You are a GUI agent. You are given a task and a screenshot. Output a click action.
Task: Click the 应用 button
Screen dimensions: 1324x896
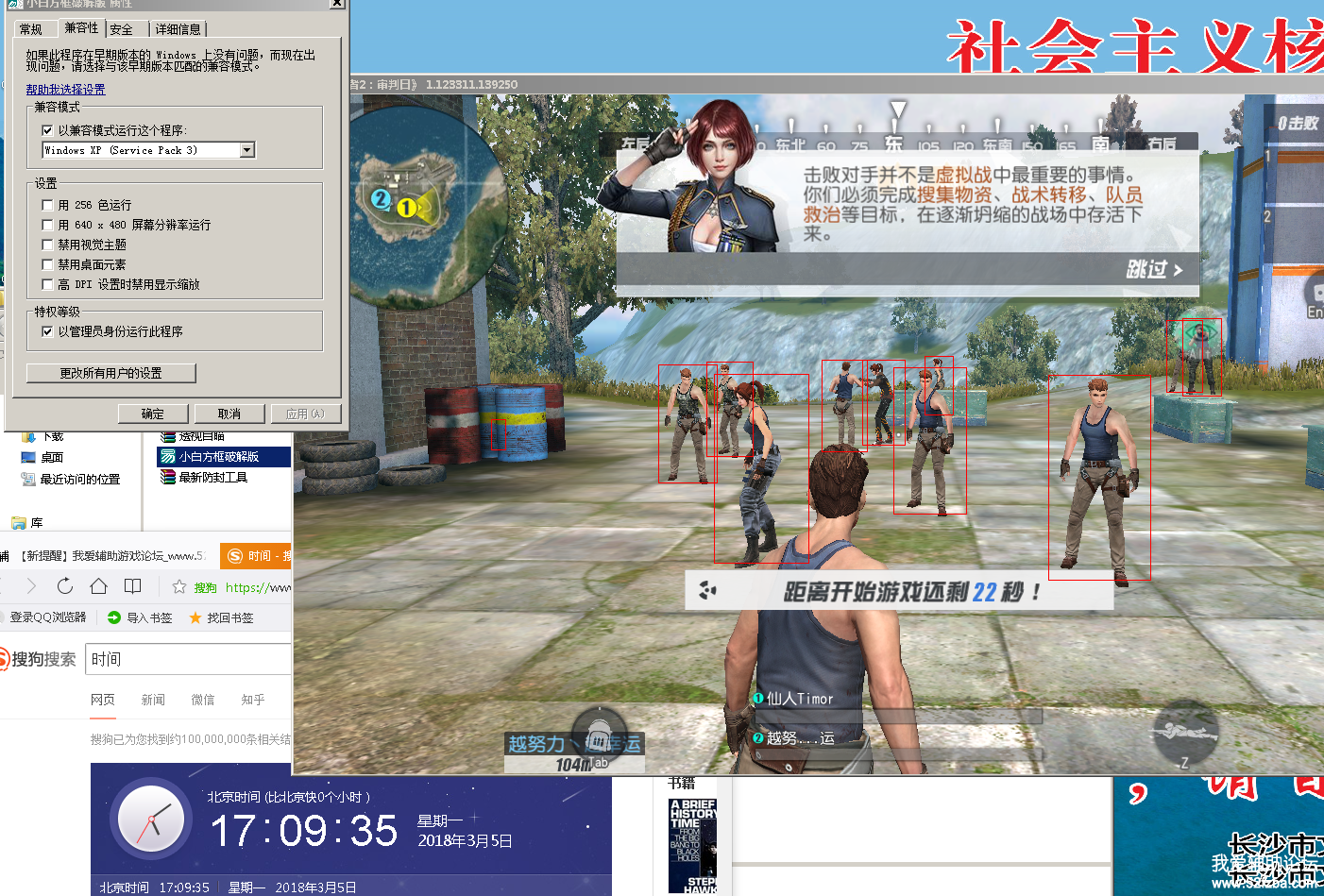pyautogui.click(x=306, y=414)
